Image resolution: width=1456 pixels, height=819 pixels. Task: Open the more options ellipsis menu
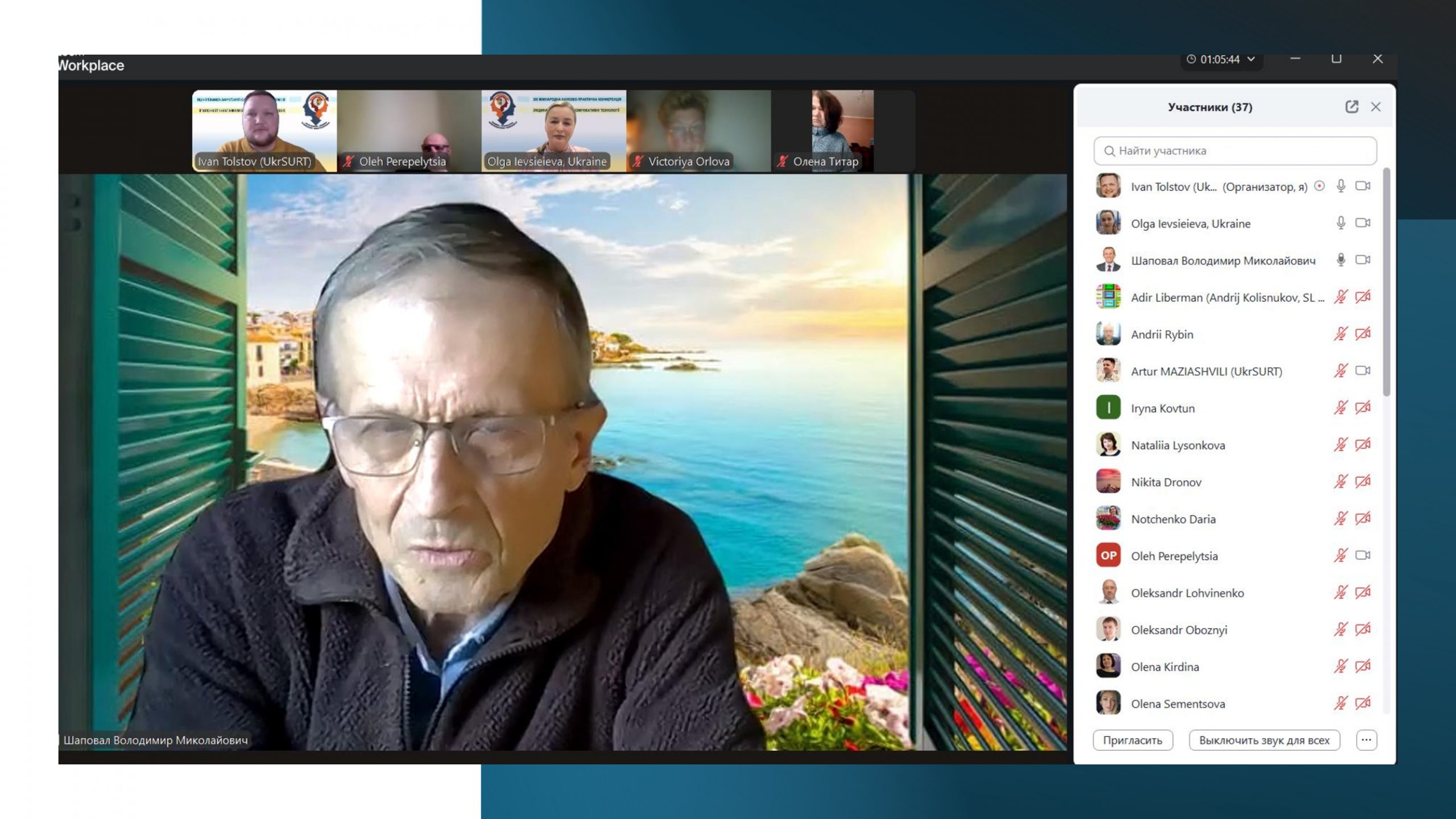click(1366, 740)
